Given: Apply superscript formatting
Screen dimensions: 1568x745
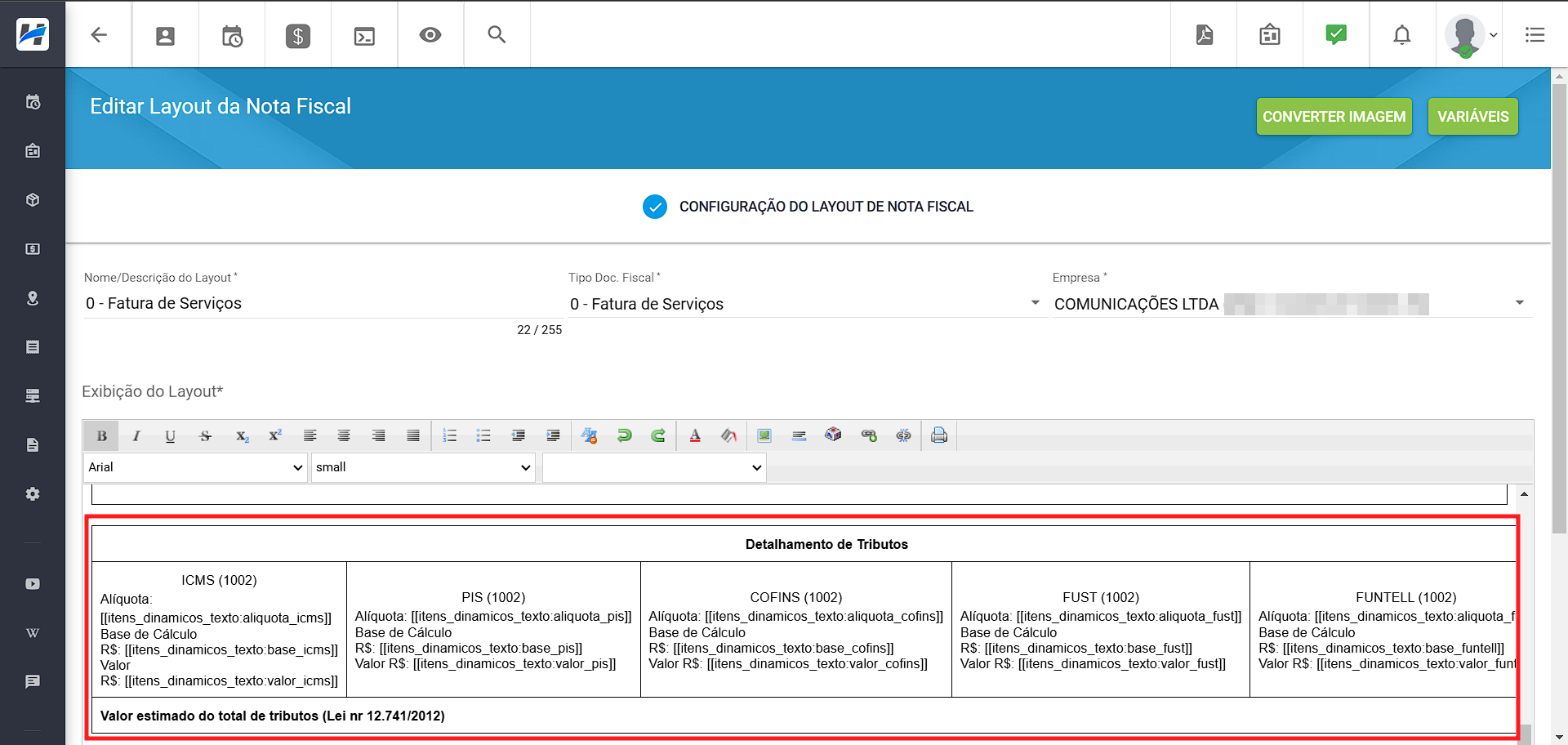Looking at the screenshot, I should coord(275,436).
